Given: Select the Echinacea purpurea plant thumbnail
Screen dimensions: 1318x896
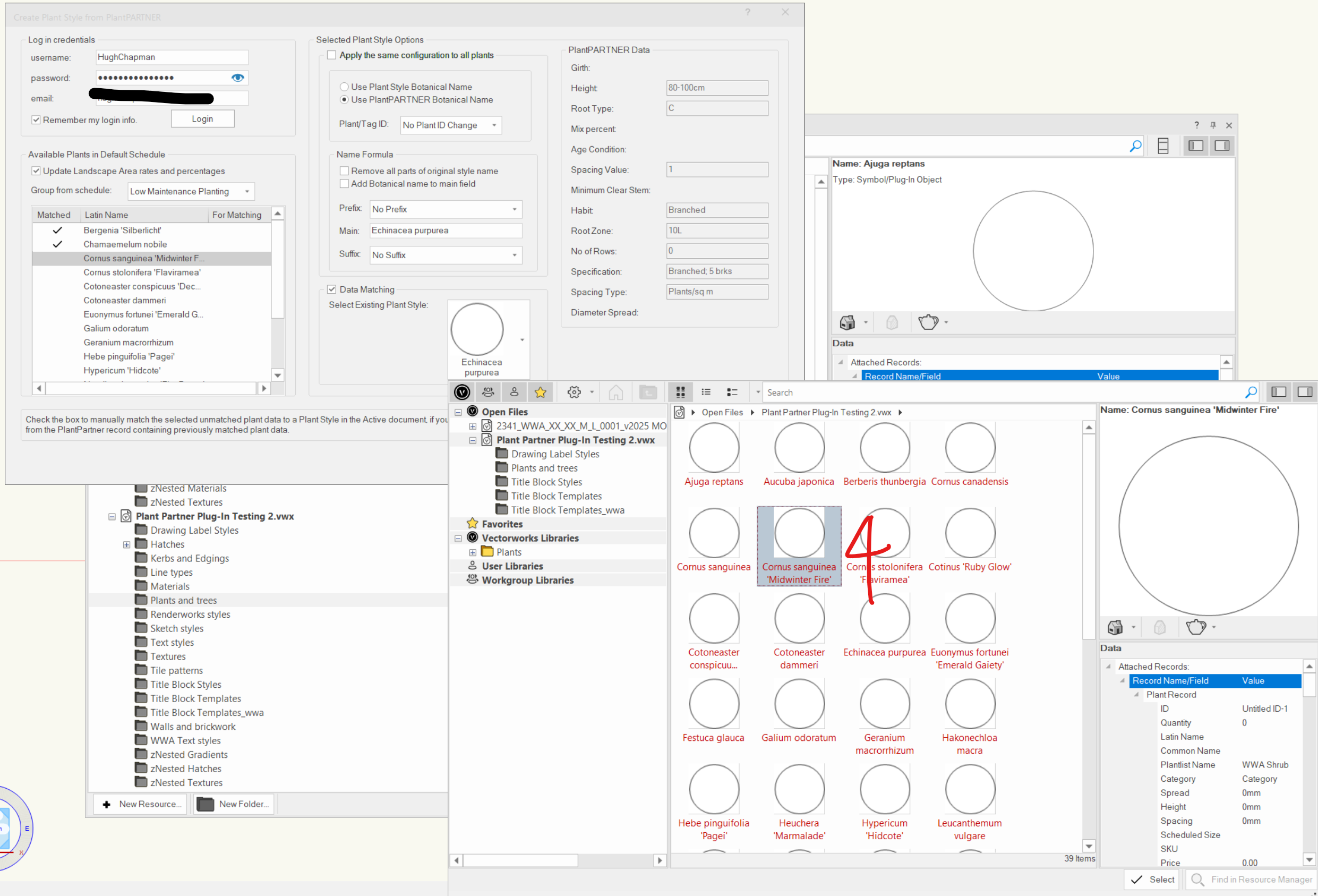Looking at the screenshot, I should coord(884,619).
